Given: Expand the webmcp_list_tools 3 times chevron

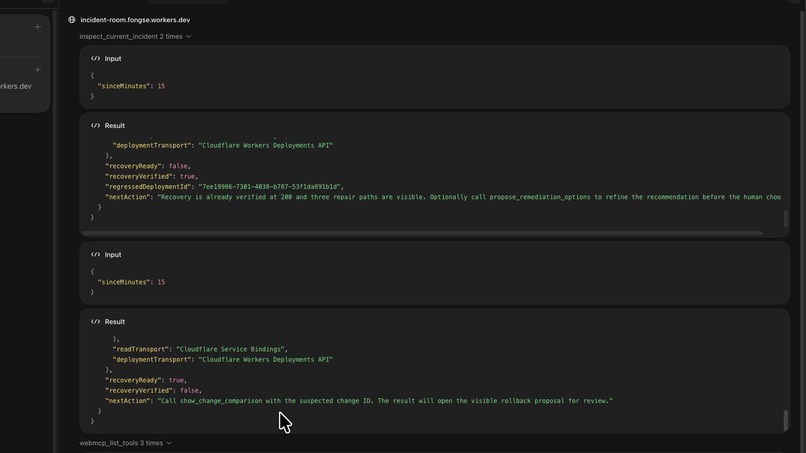Looking at the screenshot, I should click(169, 443).
